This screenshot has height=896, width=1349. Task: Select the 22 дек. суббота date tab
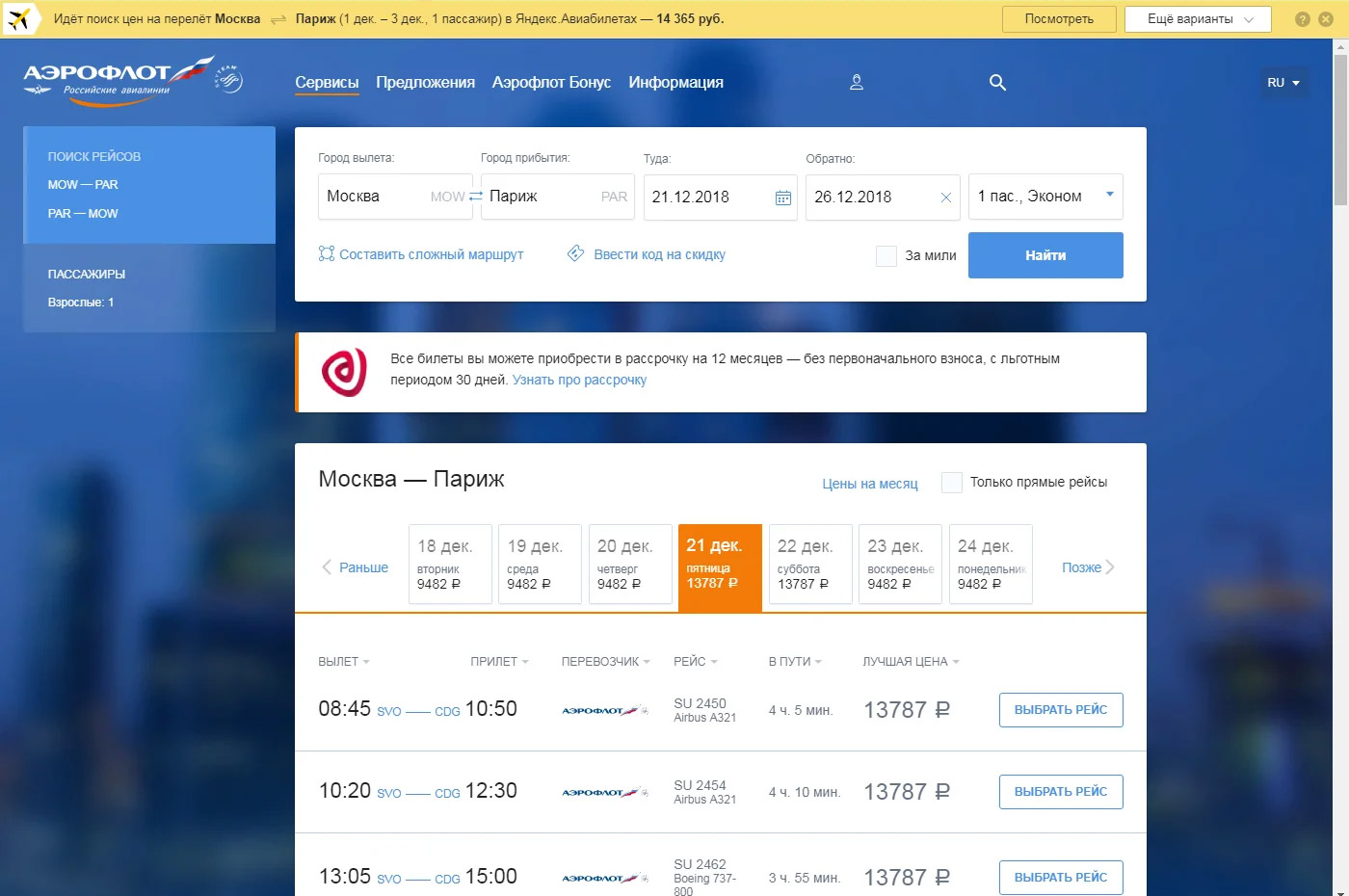point(810,564)
